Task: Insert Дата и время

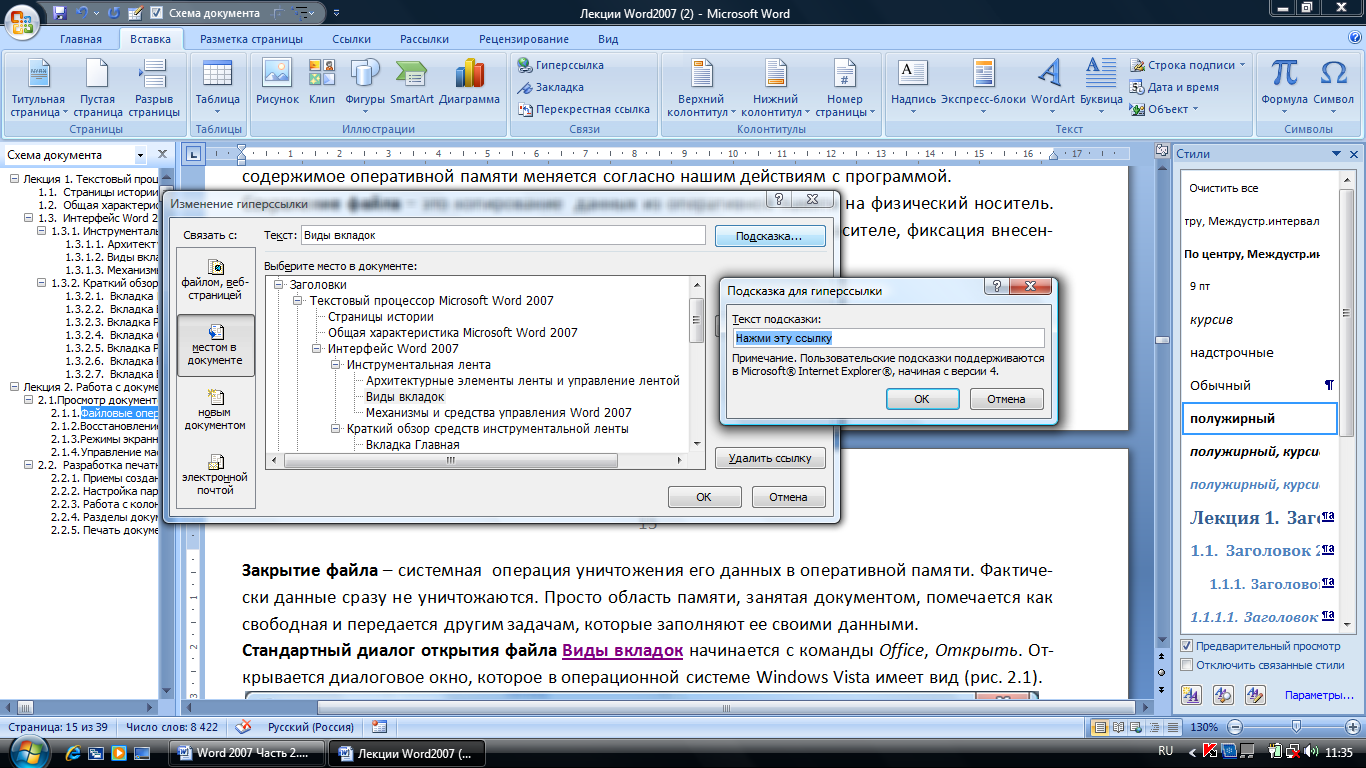Action: (x=1175, y=87)
